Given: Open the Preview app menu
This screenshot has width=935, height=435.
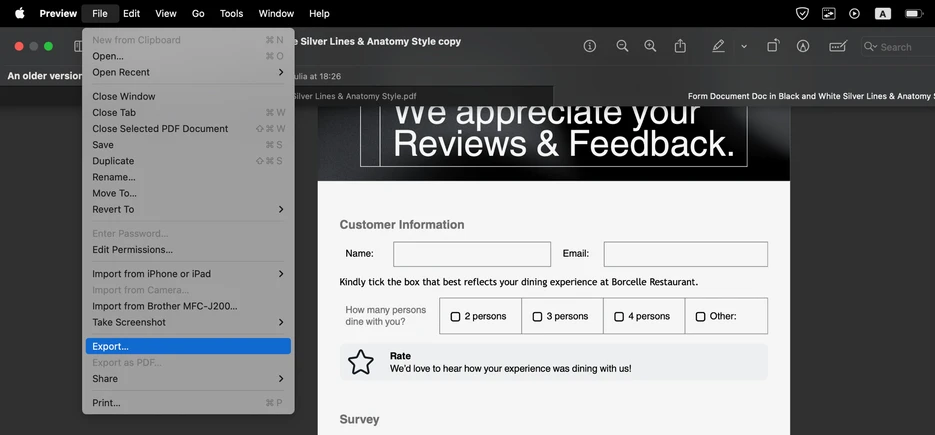Looking at the screenshot, I should pos(58,13).
